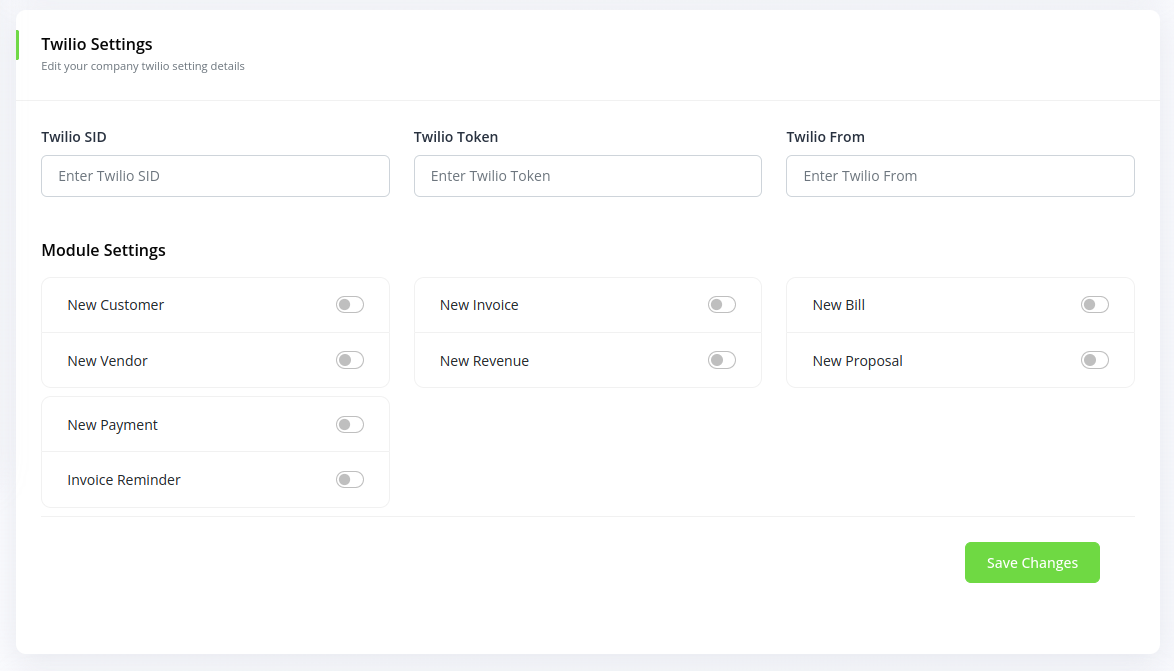Switch on the New Revenue toggle
The image size is (1174, 671).
(722, 360)
